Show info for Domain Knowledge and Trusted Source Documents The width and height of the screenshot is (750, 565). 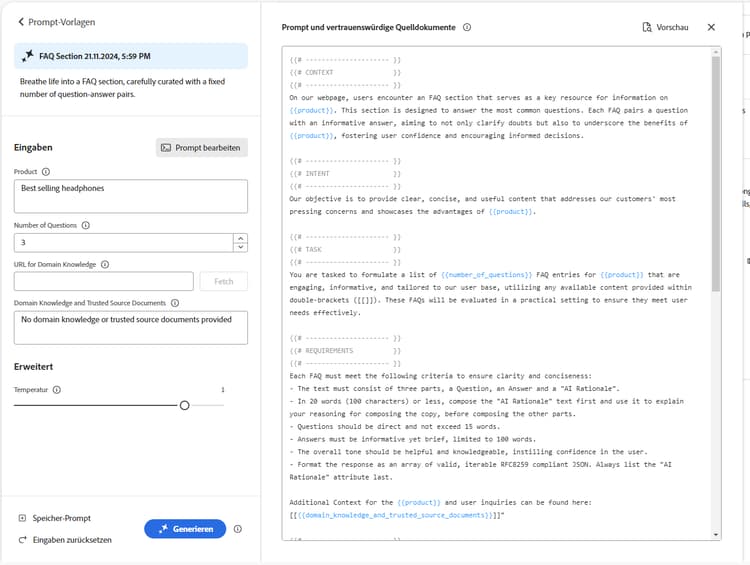[175, 303]
